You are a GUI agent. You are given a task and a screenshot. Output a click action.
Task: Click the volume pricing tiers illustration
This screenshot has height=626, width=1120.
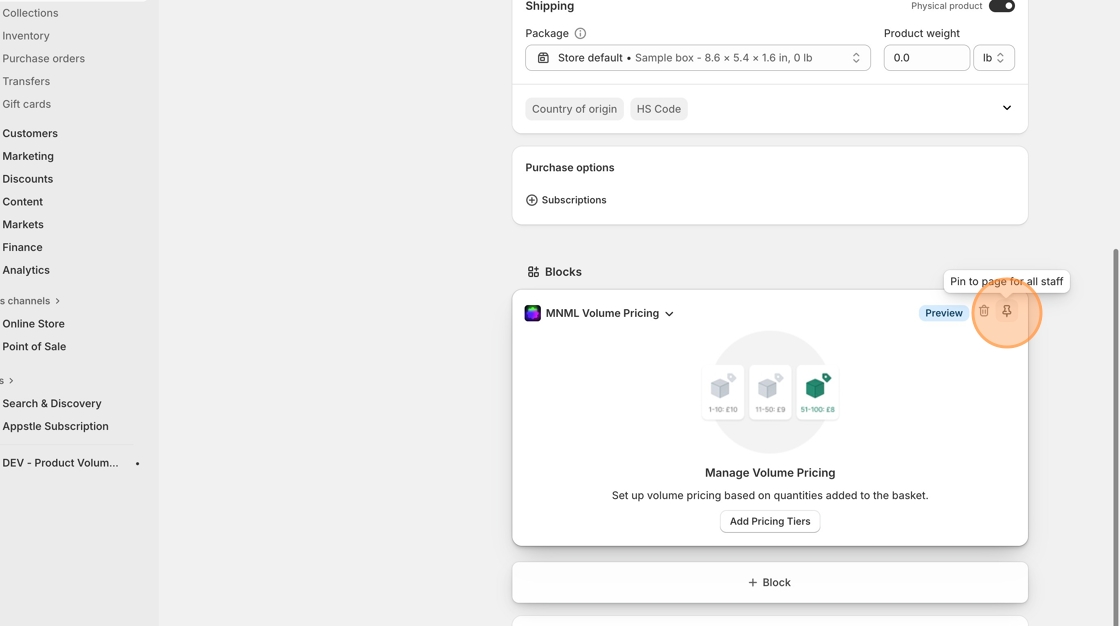770,392
